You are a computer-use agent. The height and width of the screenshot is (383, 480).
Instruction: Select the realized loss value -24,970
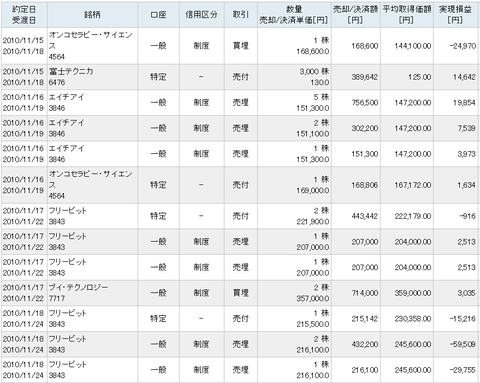tap(463, 46)
